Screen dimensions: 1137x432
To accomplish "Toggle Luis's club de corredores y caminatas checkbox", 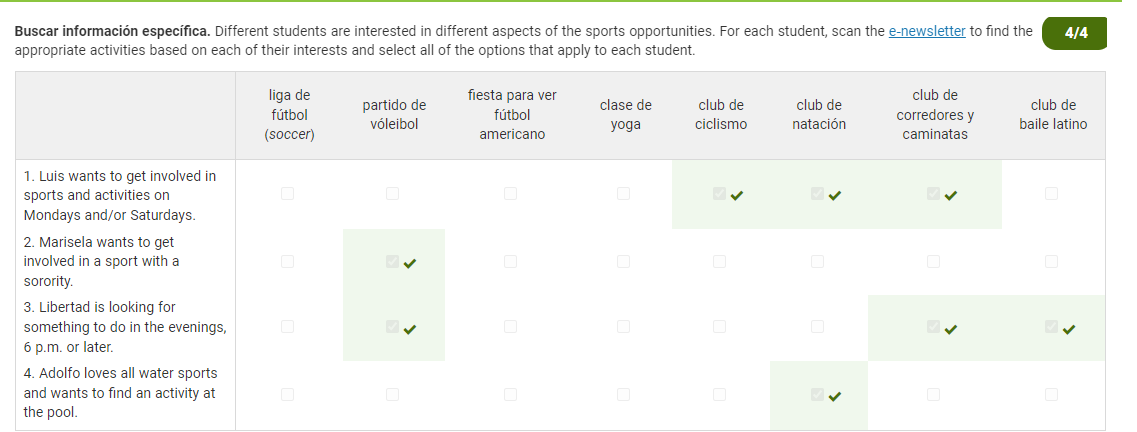I will [x=933, y=194].
